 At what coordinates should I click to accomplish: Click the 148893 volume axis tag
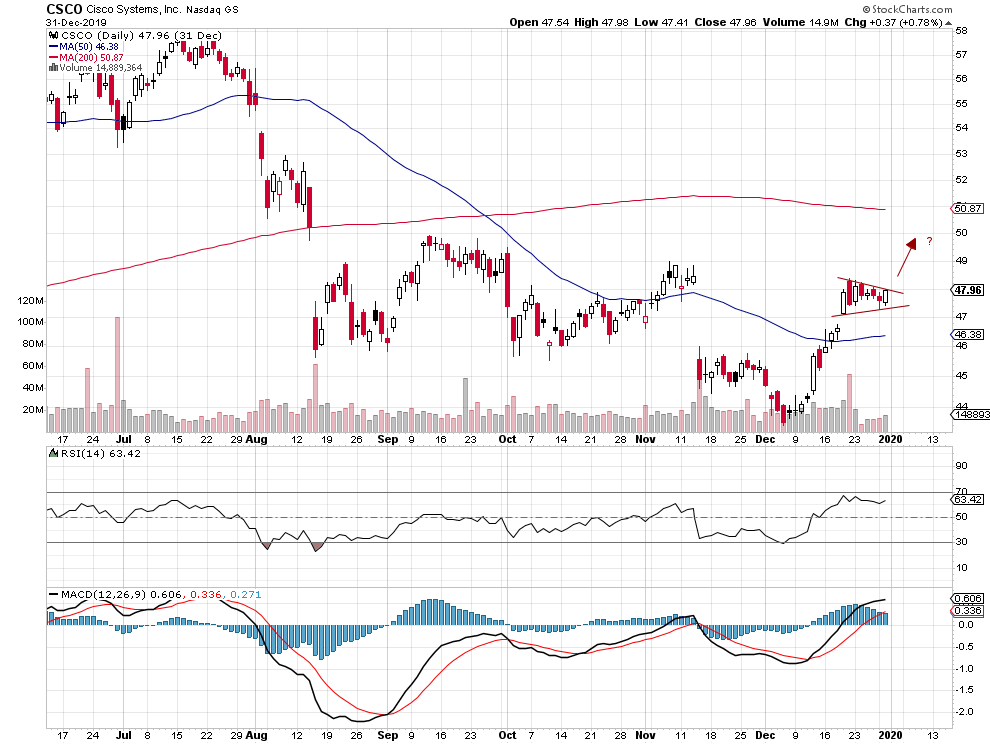(x=971, y=414)
